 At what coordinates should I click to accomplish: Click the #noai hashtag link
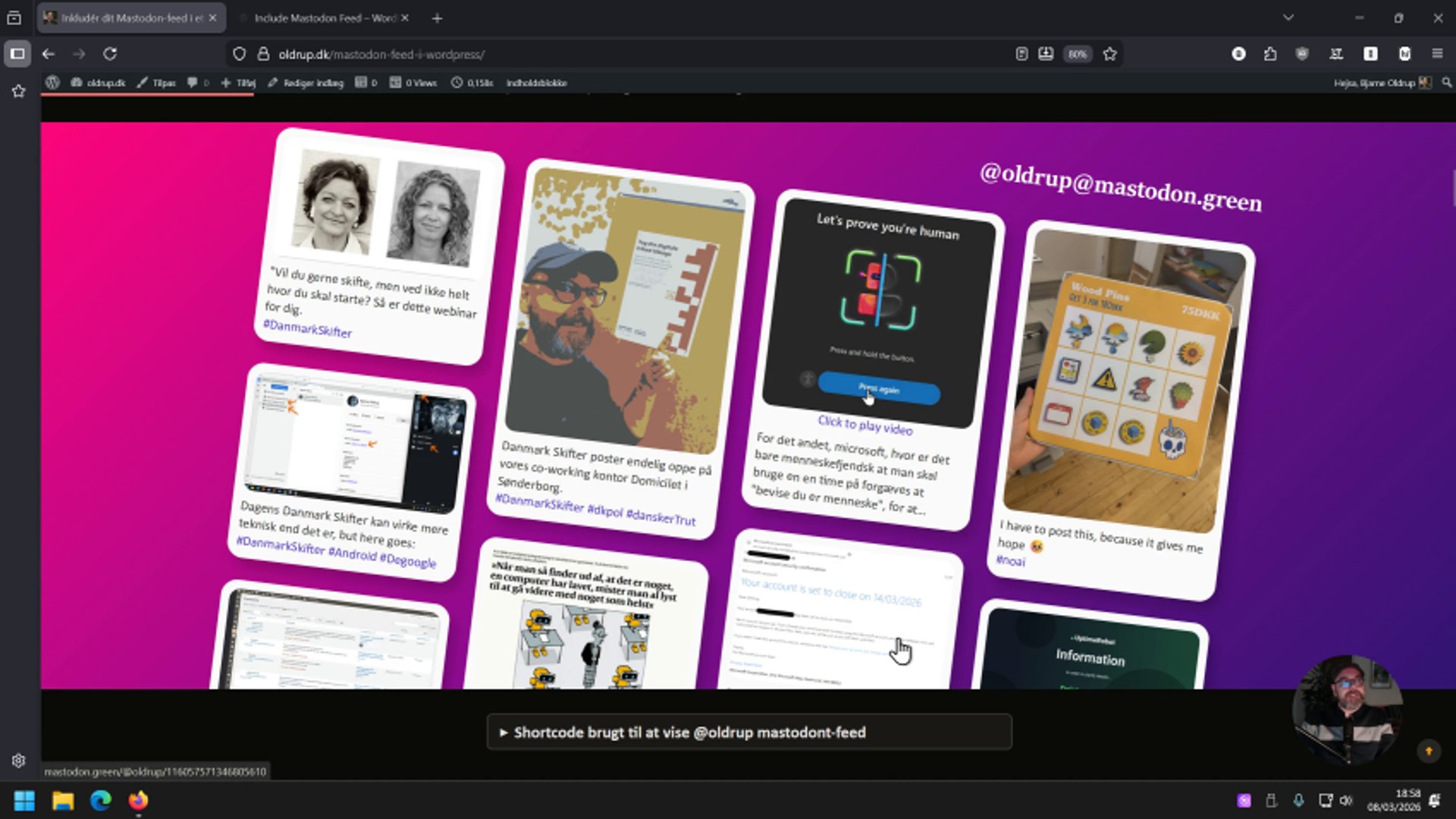pos(1010,560)
